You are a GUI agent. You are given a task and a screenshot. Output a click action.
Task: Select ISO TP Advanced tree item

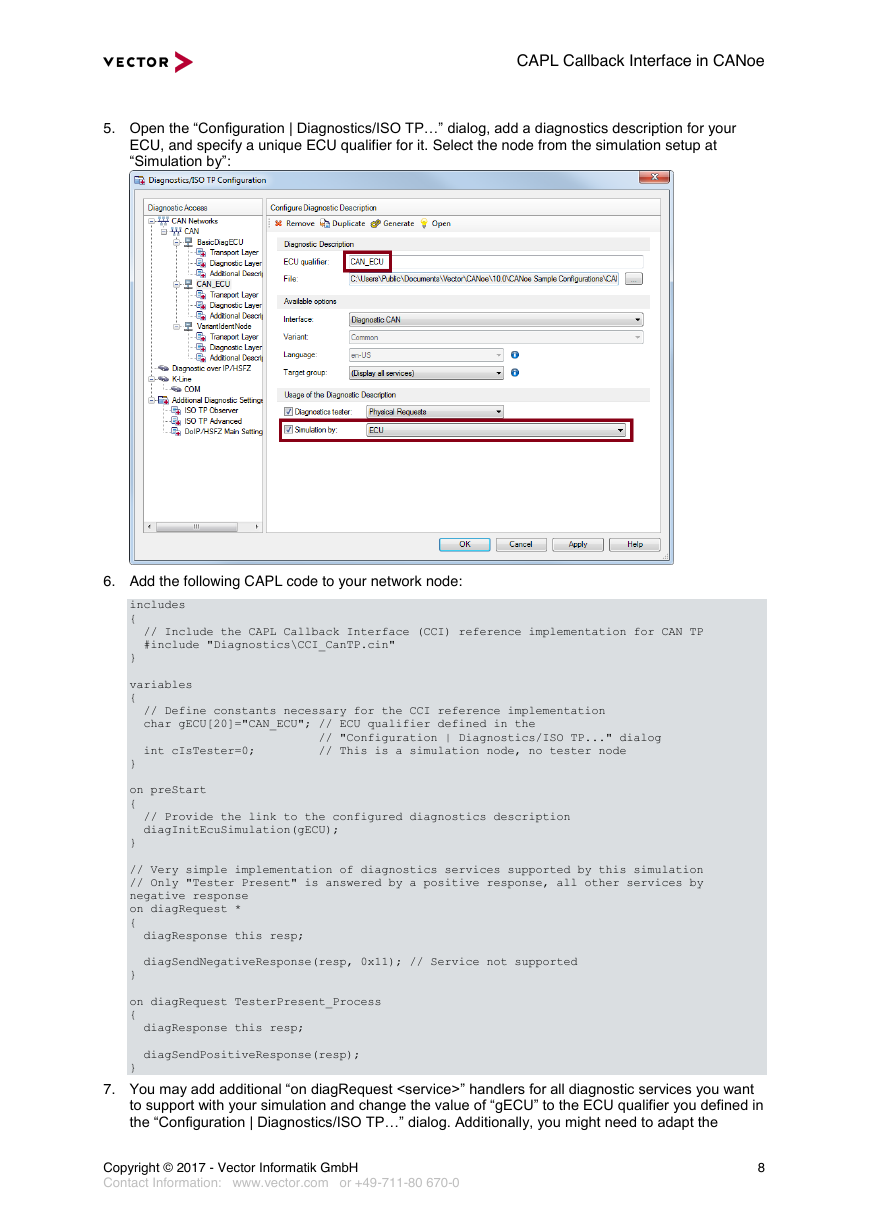206,421
